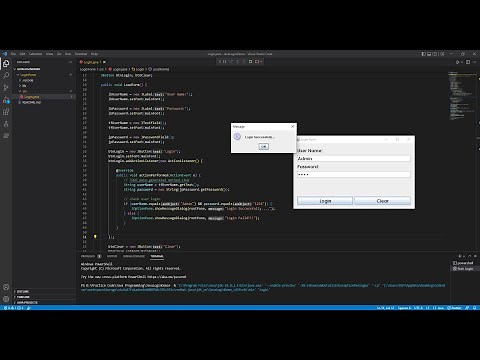Image resolution: width=480 pixels, height=360 pixels.
Task: Close the terminal panel
Action: [475, 256]
